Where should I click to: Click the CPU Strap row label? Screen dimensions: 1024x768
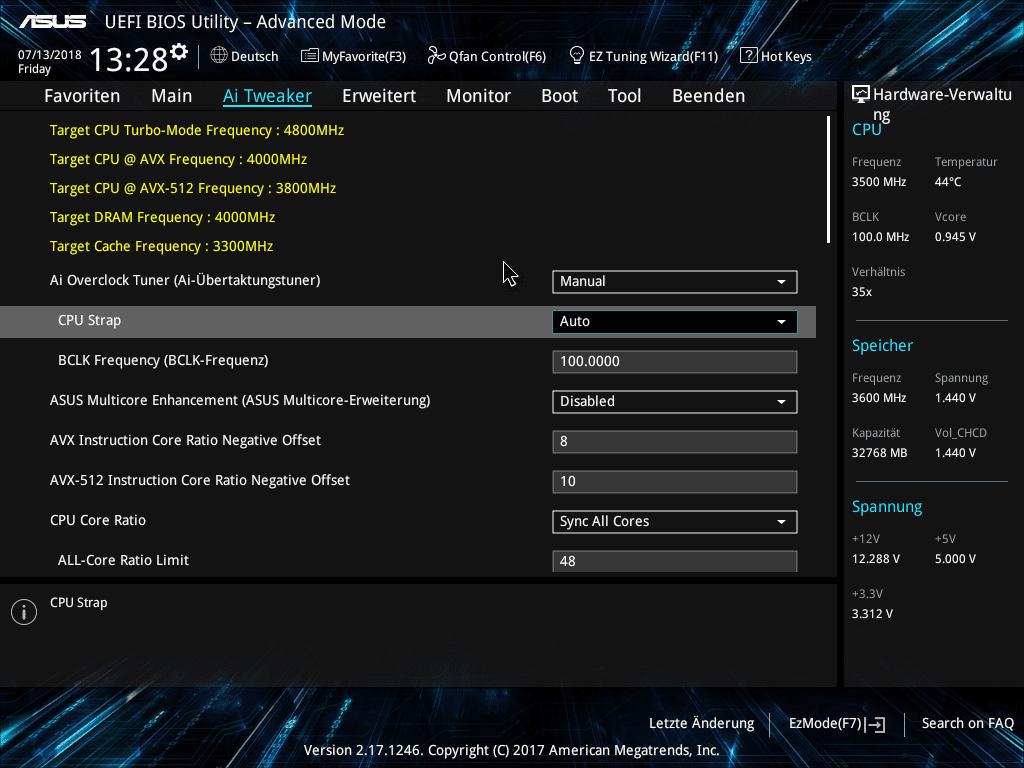pyautogui.click(x=89, y=321)
